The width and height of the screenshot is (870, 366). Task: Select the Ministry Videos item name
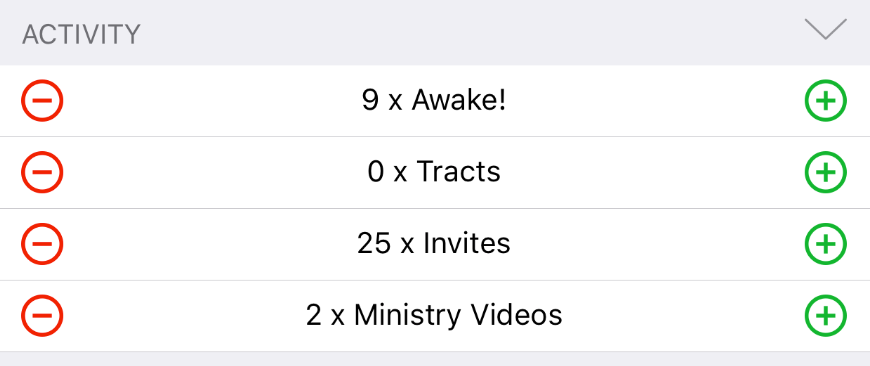(458, 316)
